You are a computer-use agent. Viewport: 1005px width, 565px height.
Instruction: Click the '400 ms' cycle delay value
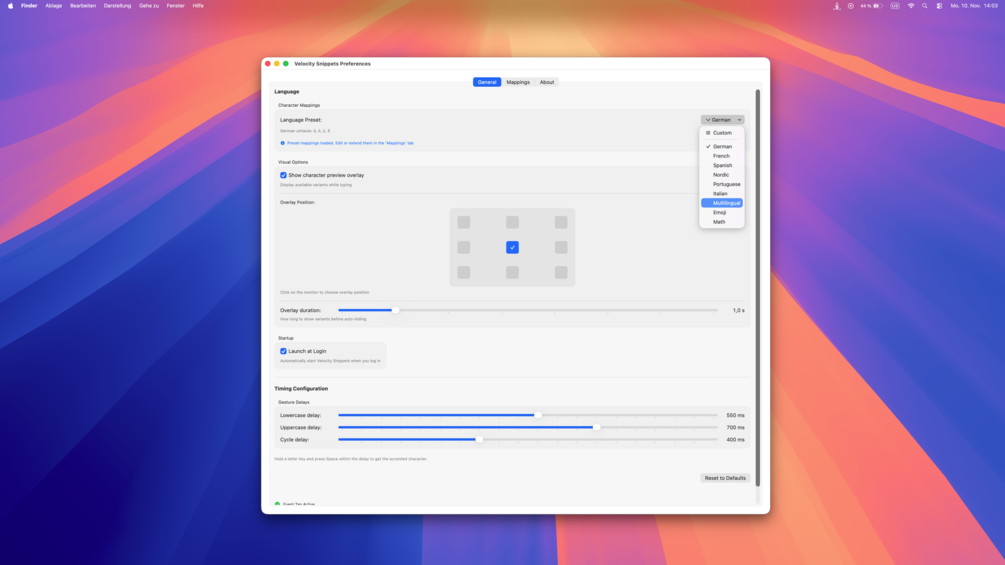[735, 439]
